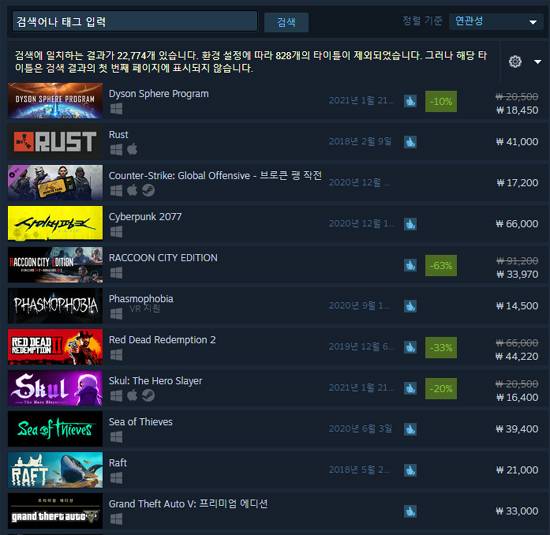Image resolution: width=550 pixels, height=535 pixels.
Task: Open the Dyson Sphere Program title link
Action: click(x=159, y=94)
